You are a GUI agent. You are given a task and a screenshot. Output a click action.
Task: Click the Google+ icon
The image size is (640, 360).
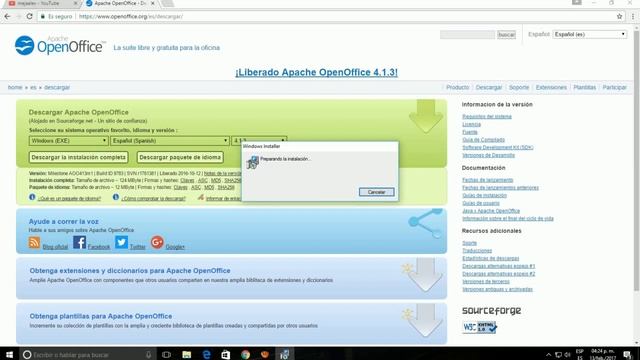(x=157, y=242)
